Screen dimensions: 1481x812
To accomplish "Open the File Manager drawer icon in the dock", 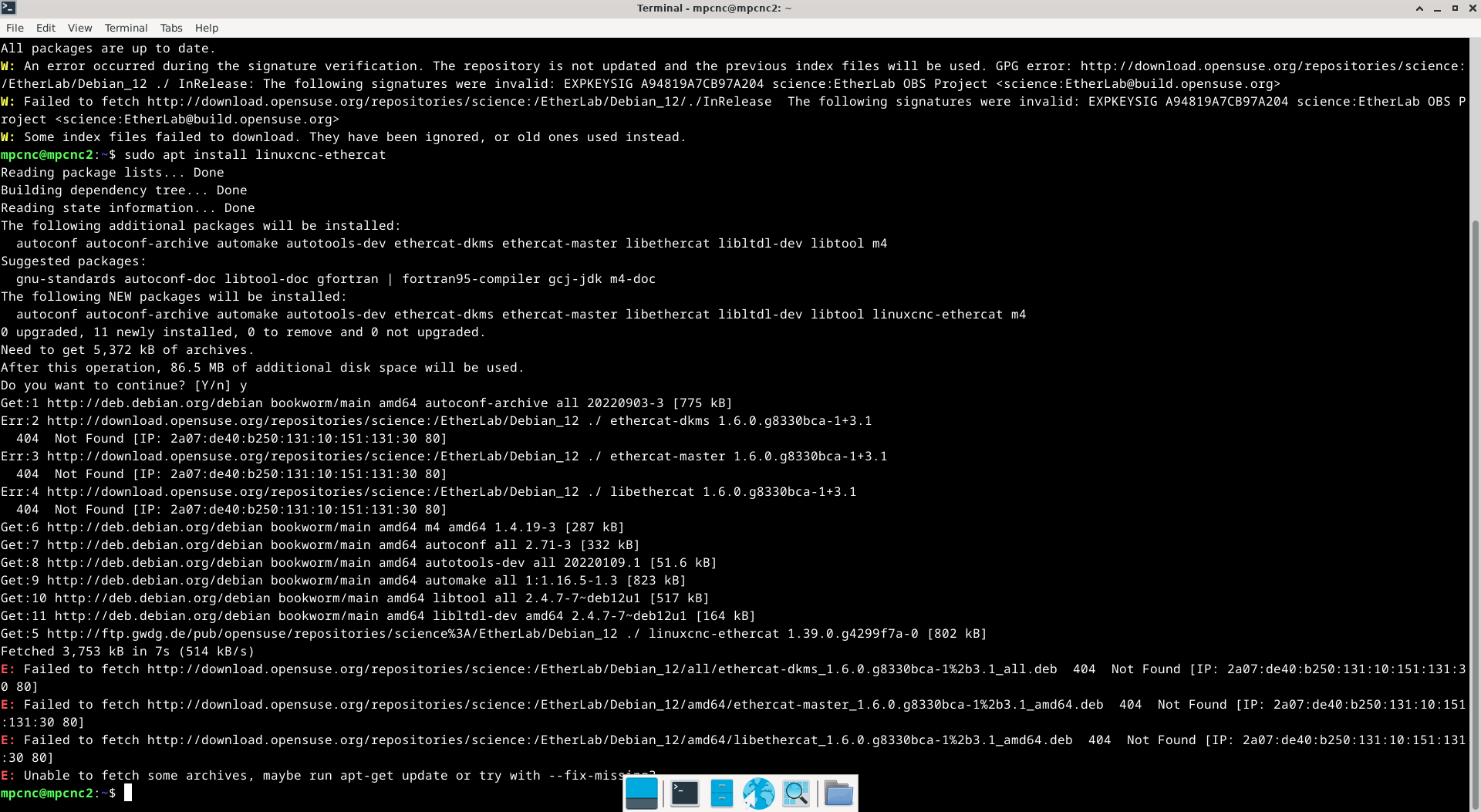I will point(721,793).
